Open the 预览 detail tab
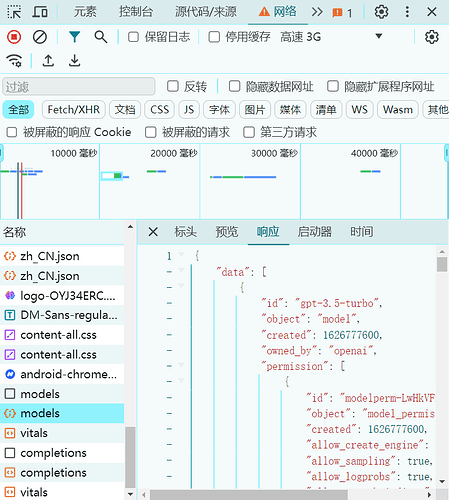Image resolution: width=449 pixels, height=500 pixels. click(227, 232)
